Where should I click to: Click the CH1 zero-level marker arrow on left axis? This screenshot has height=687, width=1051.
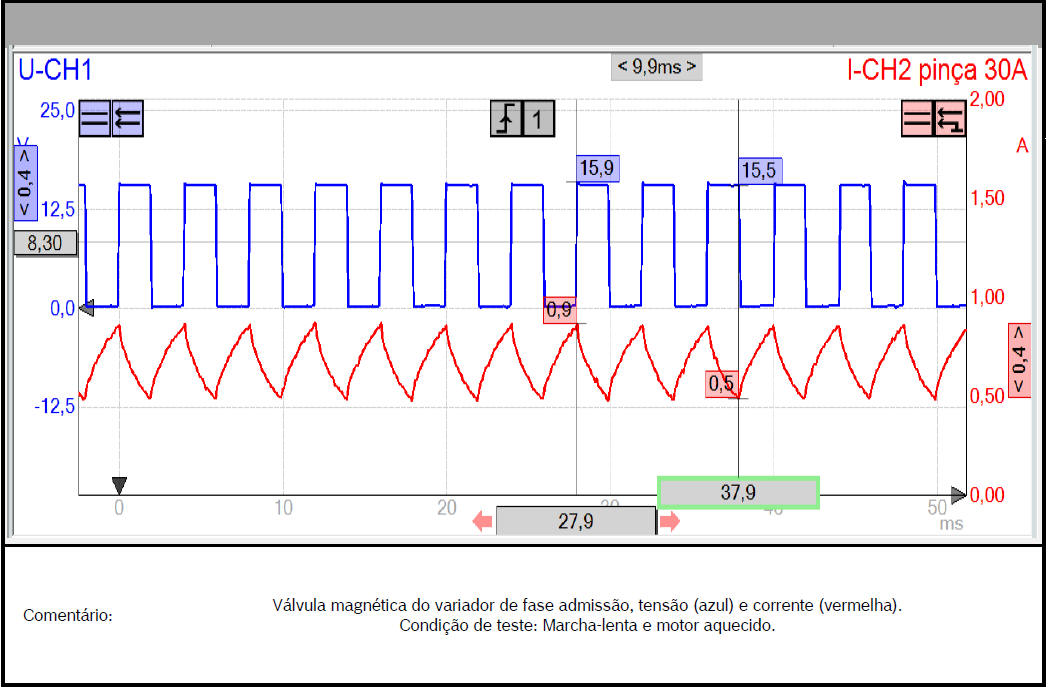tap(86, 308)
